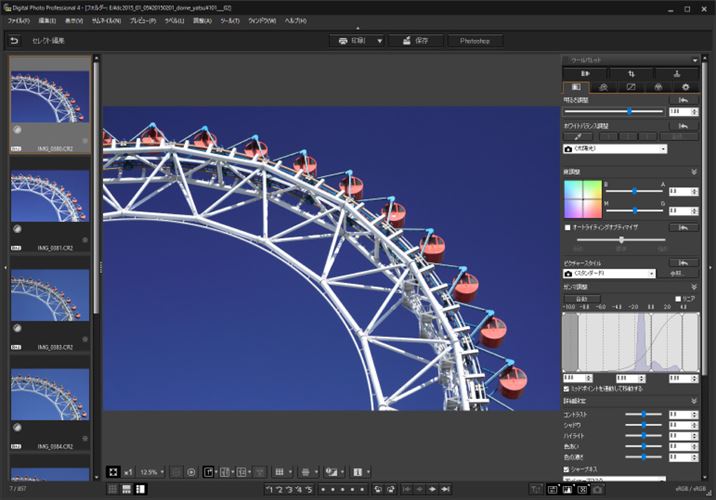Collapse the advanced settings section chevron
This screenshot has width=716, height=500.
(x=694, y=401)
